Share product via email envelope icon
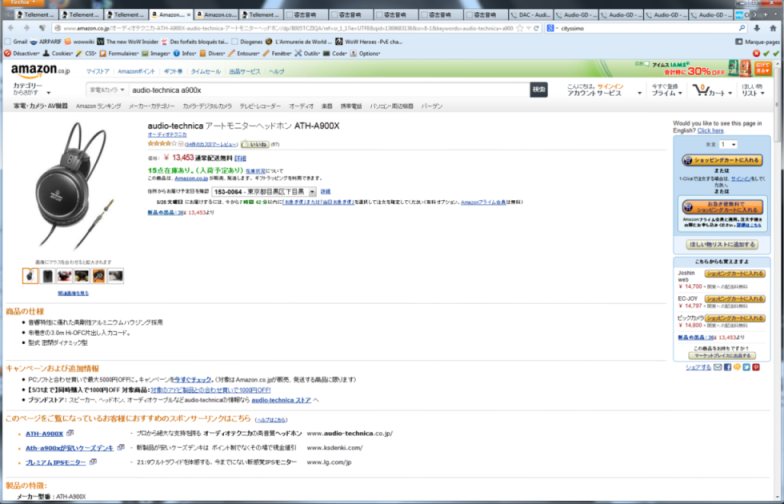 [718, 367]
